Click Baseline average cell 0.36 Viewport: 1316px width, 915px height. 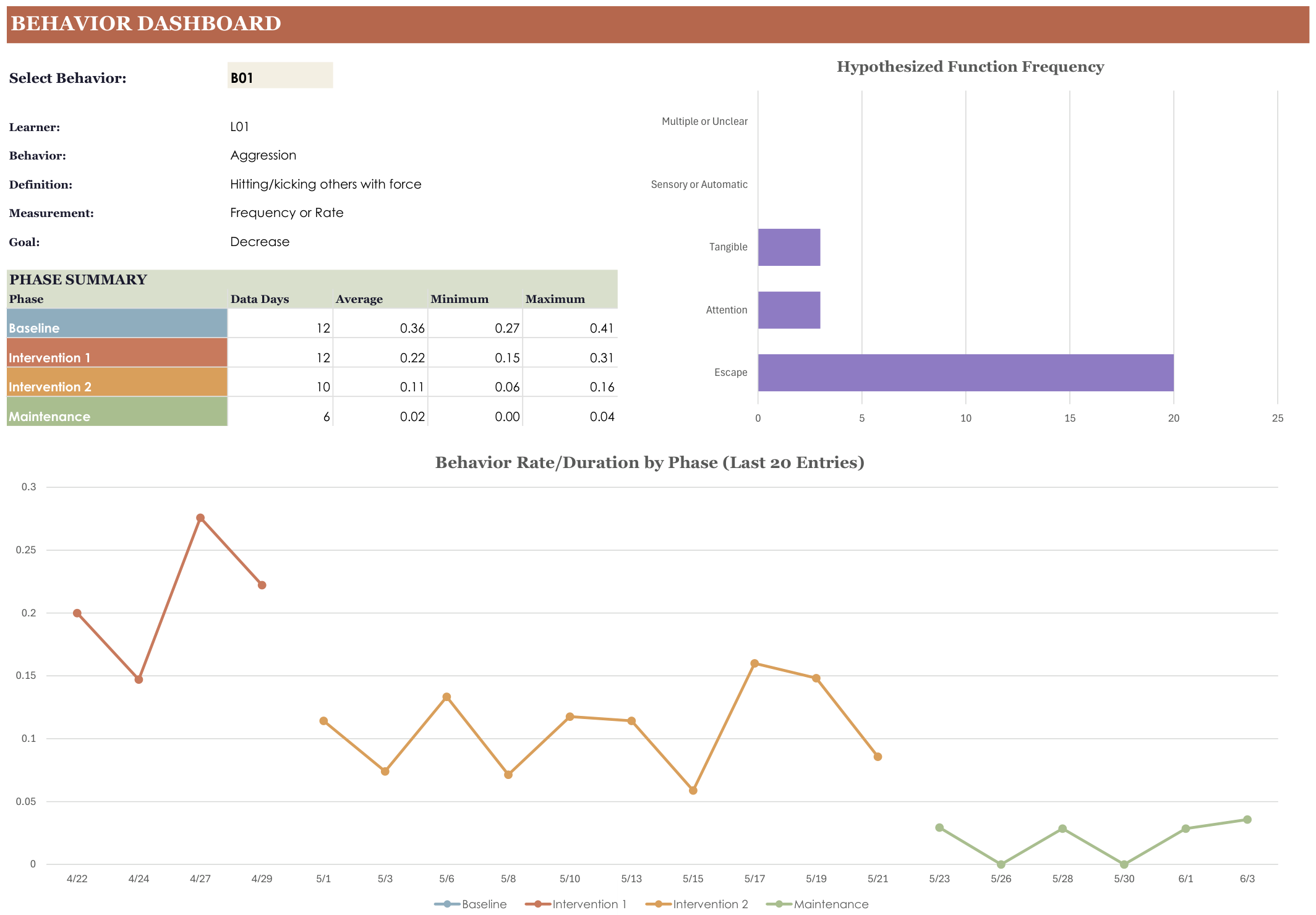point(380,323)
